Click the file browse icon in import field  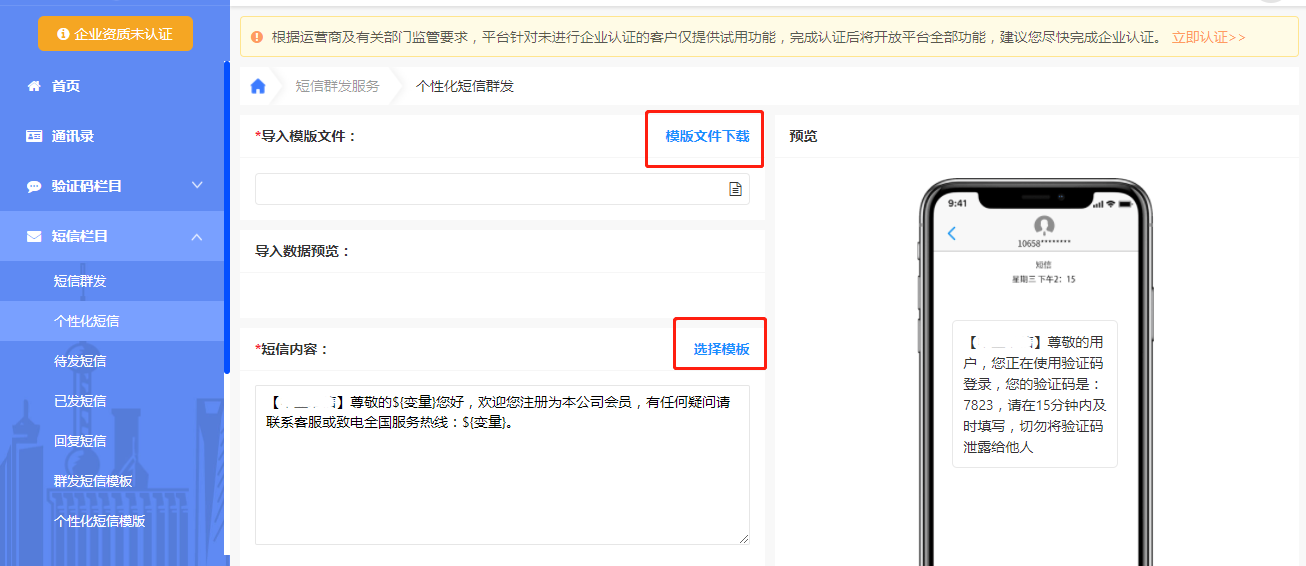click(735, 189)
